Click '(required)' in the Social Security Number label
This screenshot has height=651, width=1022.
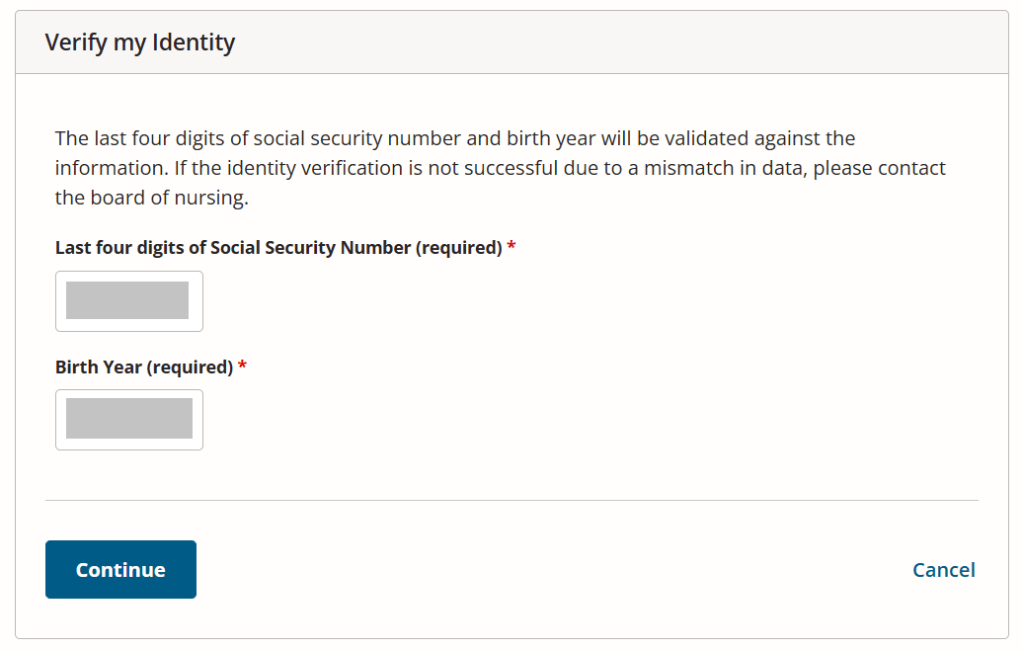pyautogui.click(x=458, y=248)
